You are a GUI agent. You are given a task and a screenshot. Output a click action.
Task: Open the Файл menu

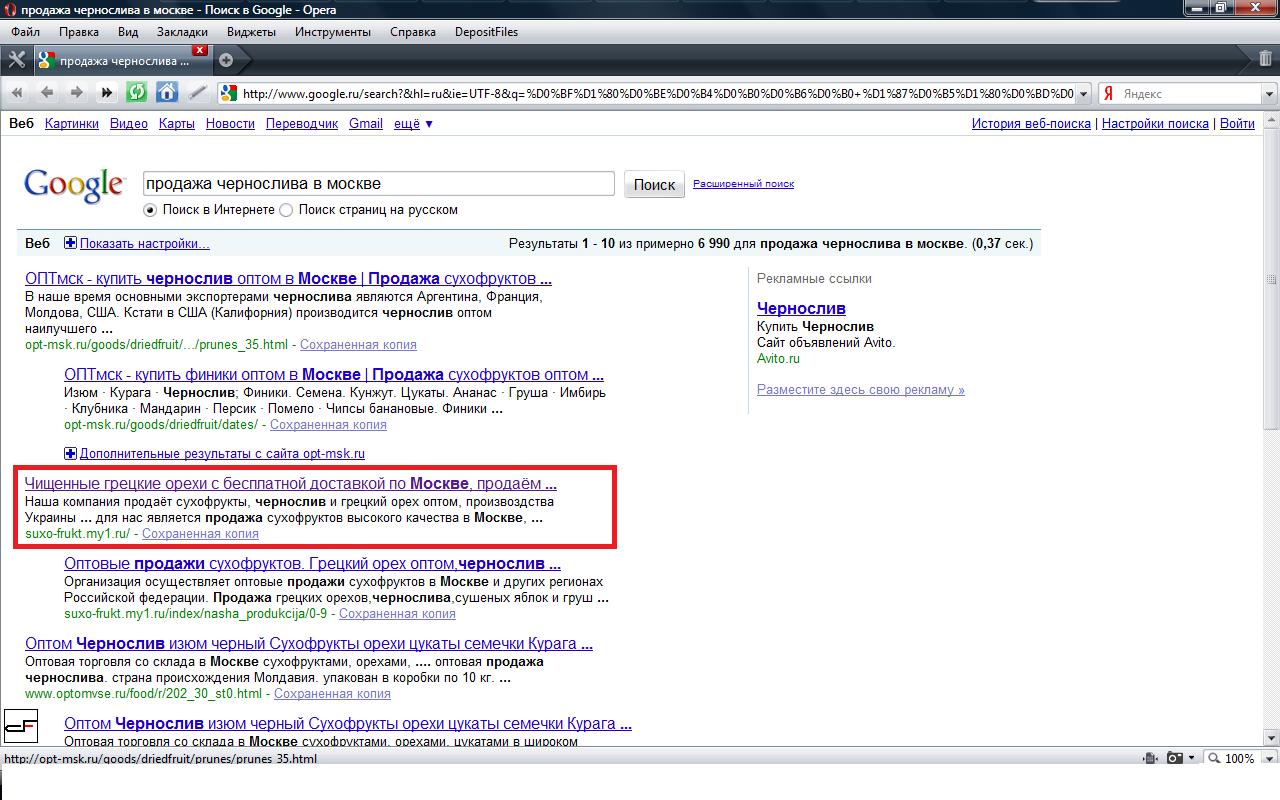[x=26, y=32]
